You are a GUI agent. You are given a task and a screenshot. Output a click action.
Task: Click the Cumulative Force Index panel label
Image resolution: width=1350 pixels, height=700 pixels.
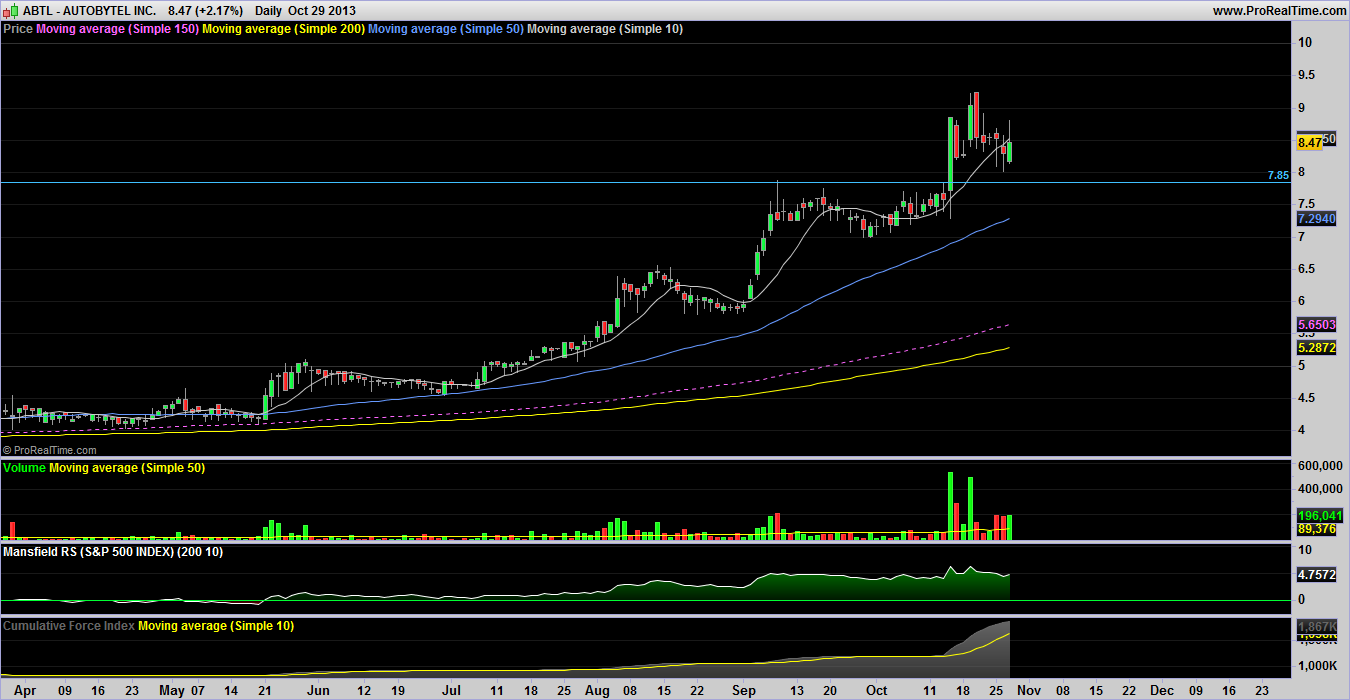(x=68, y=625)
